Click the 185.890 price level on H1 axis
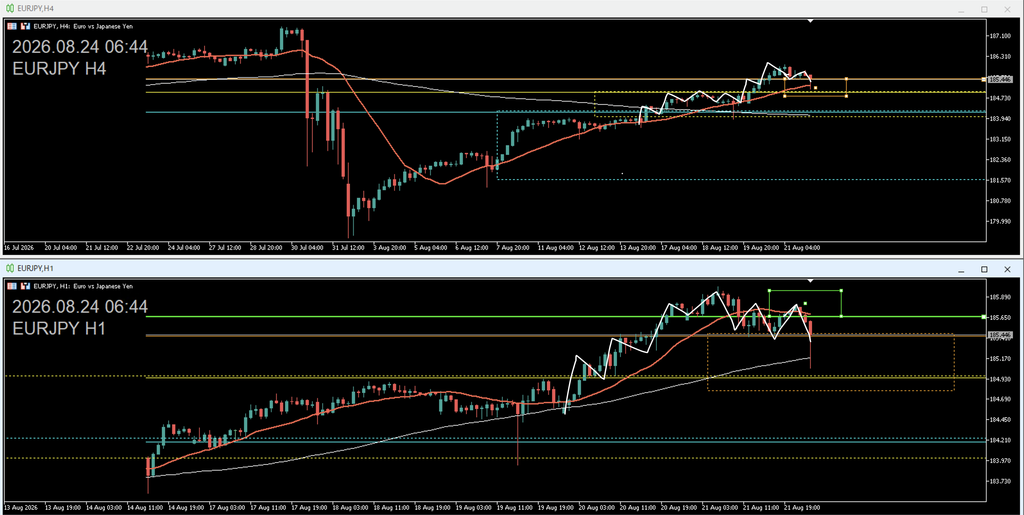 click(1001, 297)
